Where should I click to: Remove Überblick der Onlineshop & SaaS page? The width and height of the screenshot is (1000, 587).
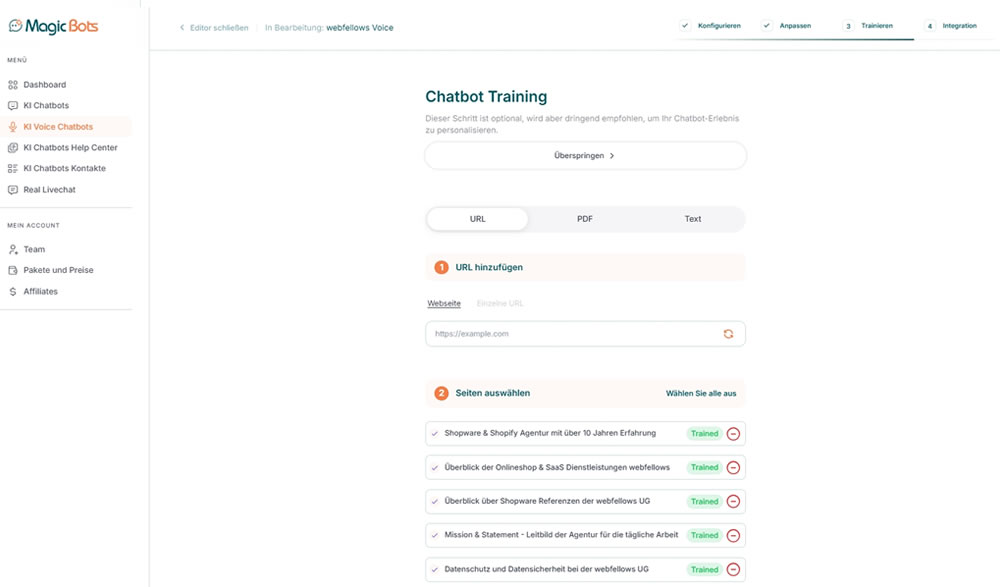point(733,468)
